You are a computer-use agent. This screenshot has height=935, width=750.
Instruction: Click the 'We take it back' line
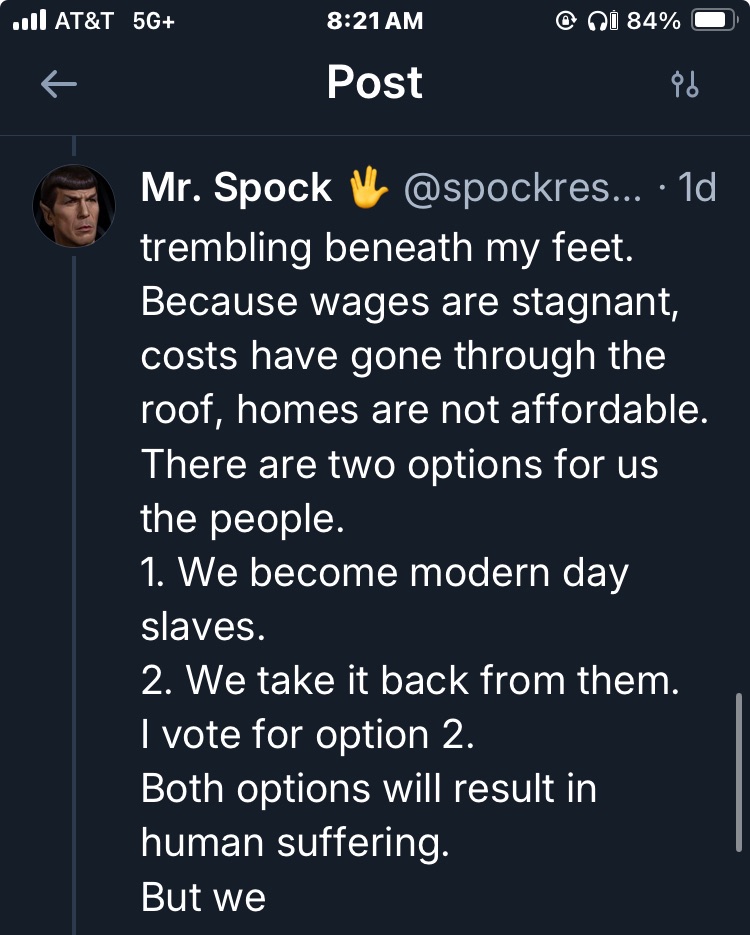[x=410, y=681]
